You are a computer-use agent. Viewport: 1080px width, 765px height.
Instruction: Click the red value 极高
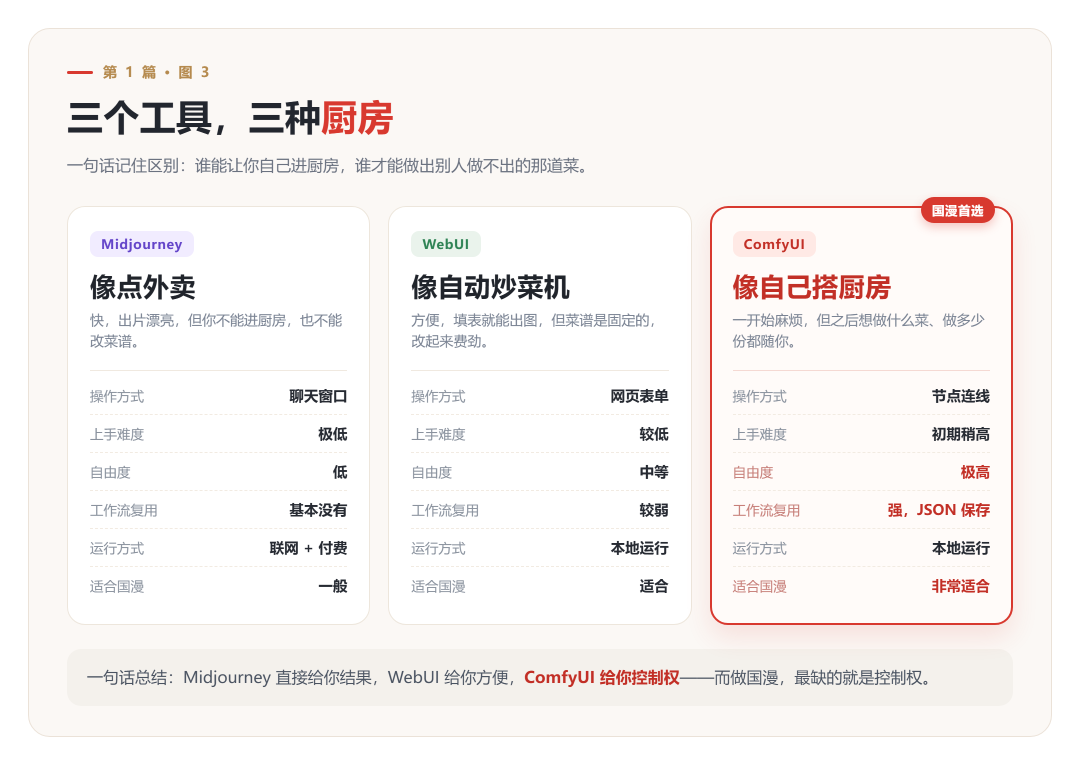(x=975, y=472)
